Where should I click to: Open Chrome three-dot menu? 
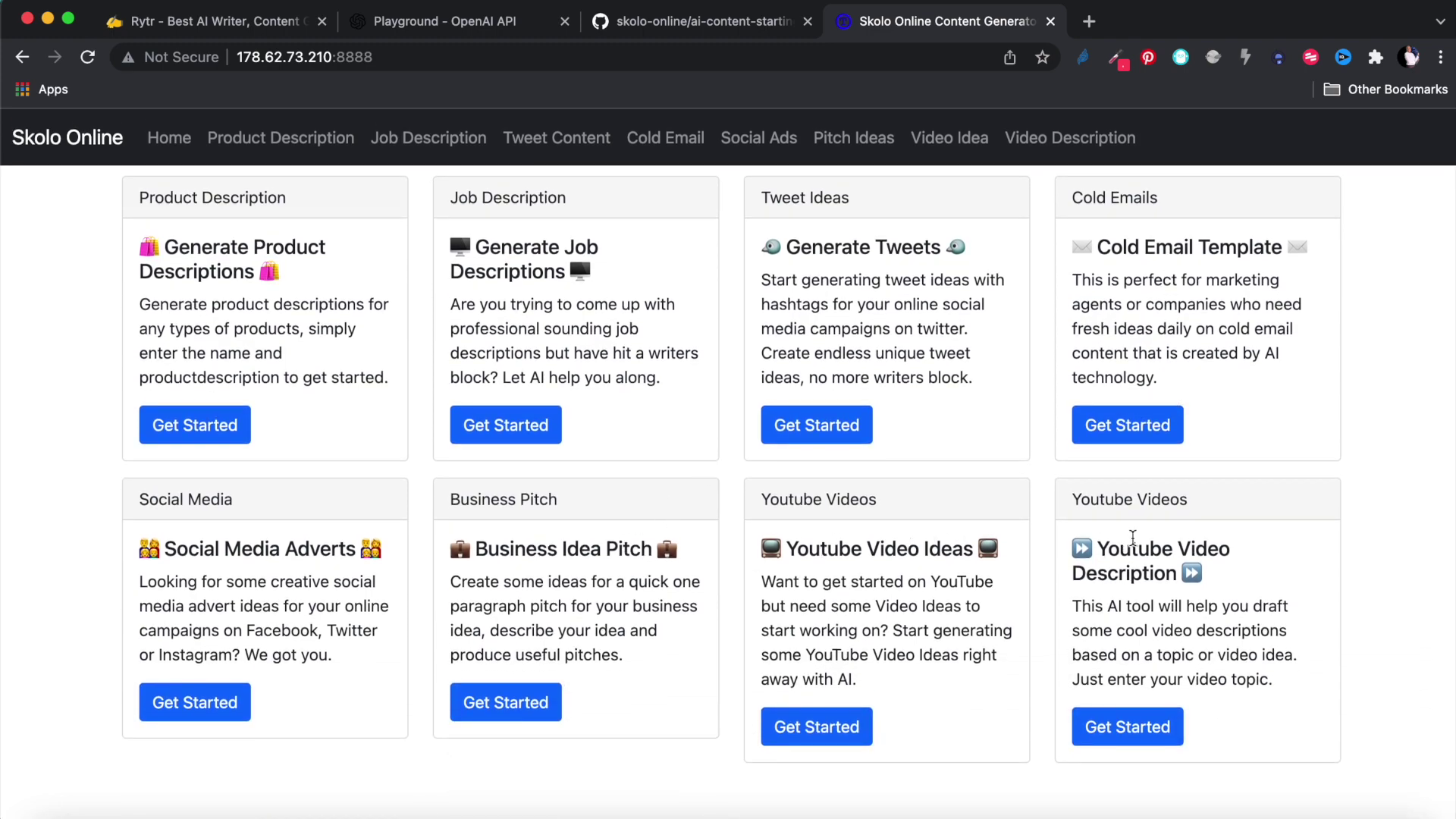pyautogui.click(x=1441, y=57)
